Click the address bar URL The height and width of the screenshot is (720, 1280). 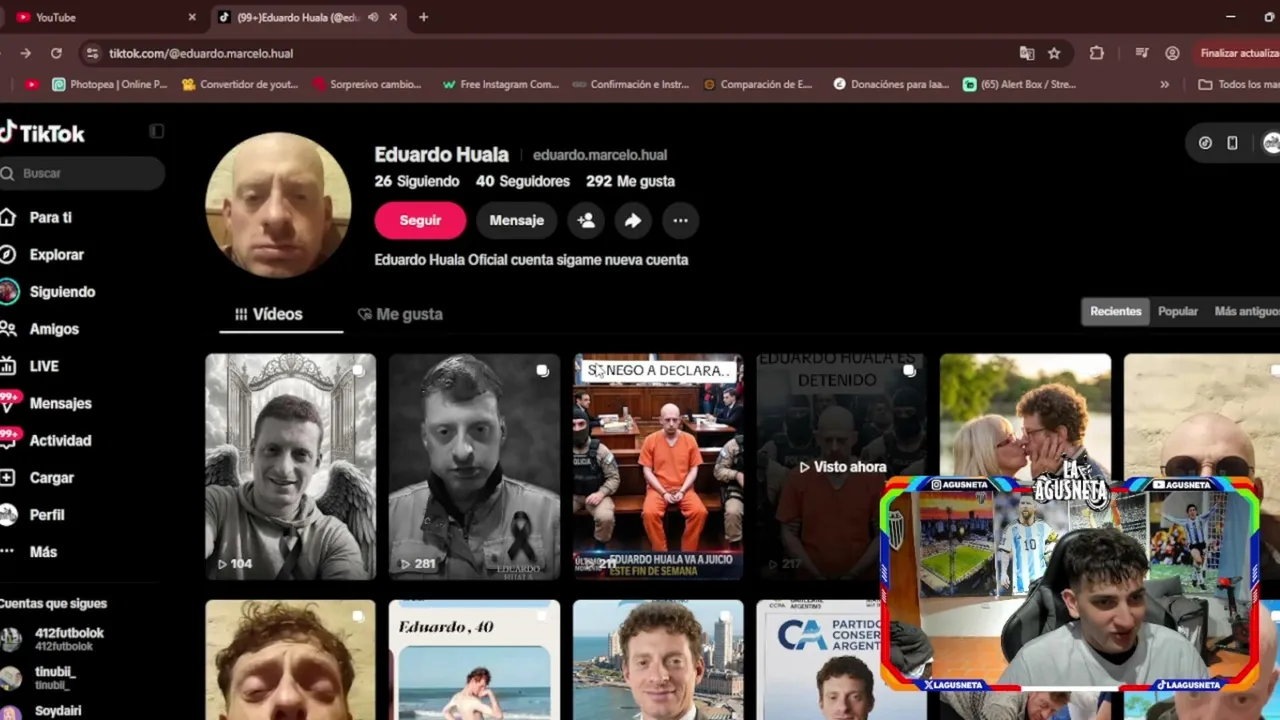click(200, 53)
